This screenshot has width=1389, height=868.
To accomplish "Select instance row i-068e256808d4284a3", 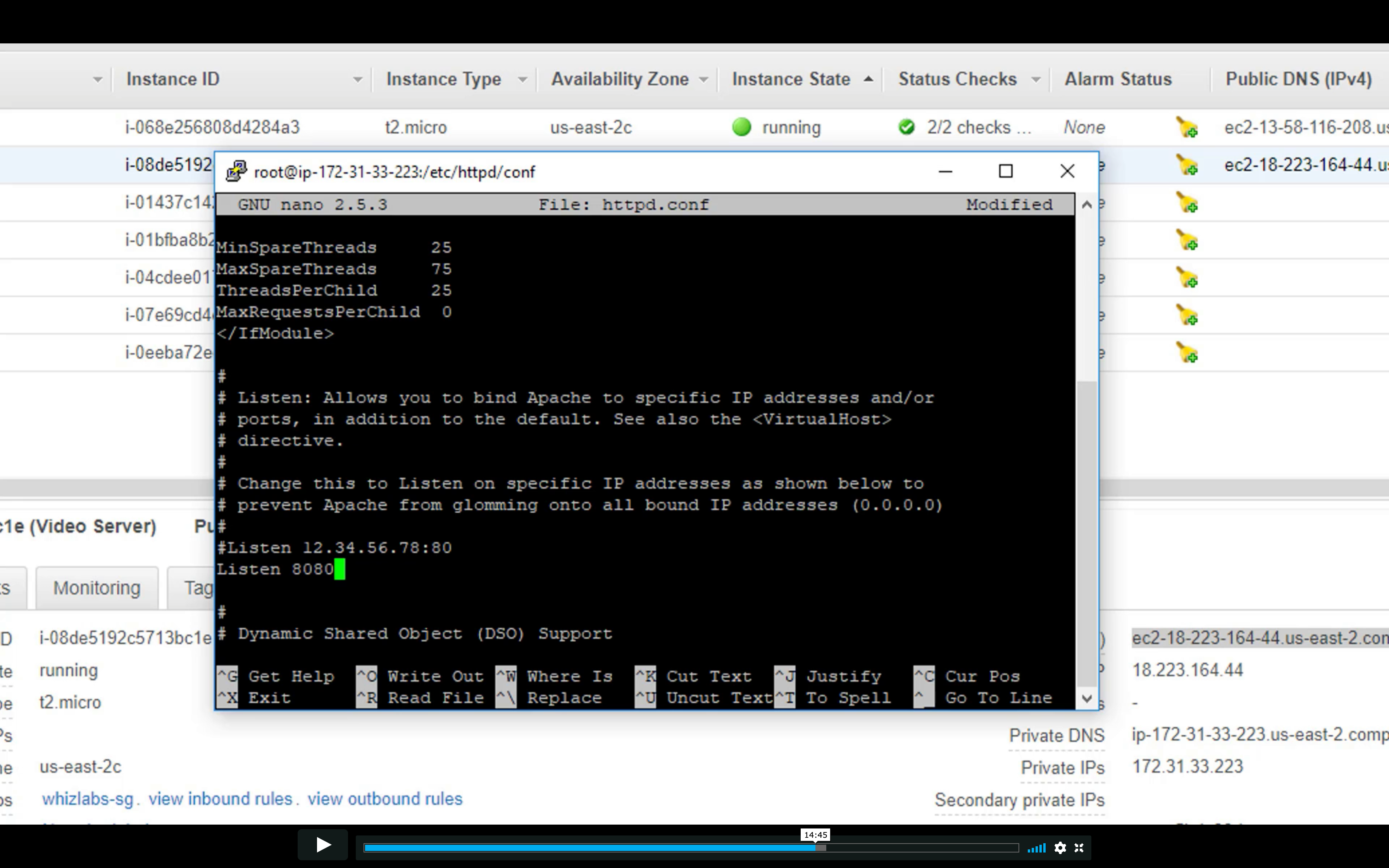I will (212, 127).
